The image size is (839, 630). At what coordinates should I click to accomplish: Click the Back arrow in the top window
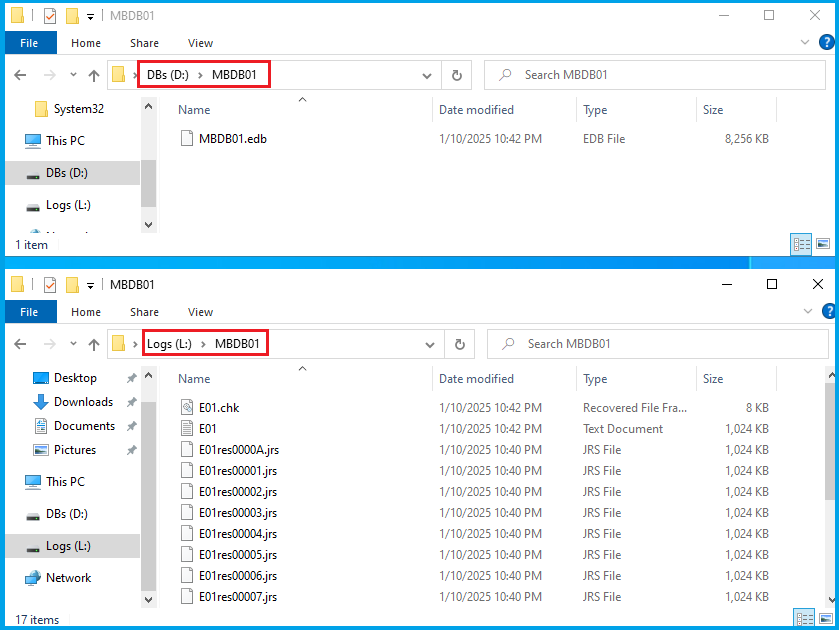coord(20,75)
